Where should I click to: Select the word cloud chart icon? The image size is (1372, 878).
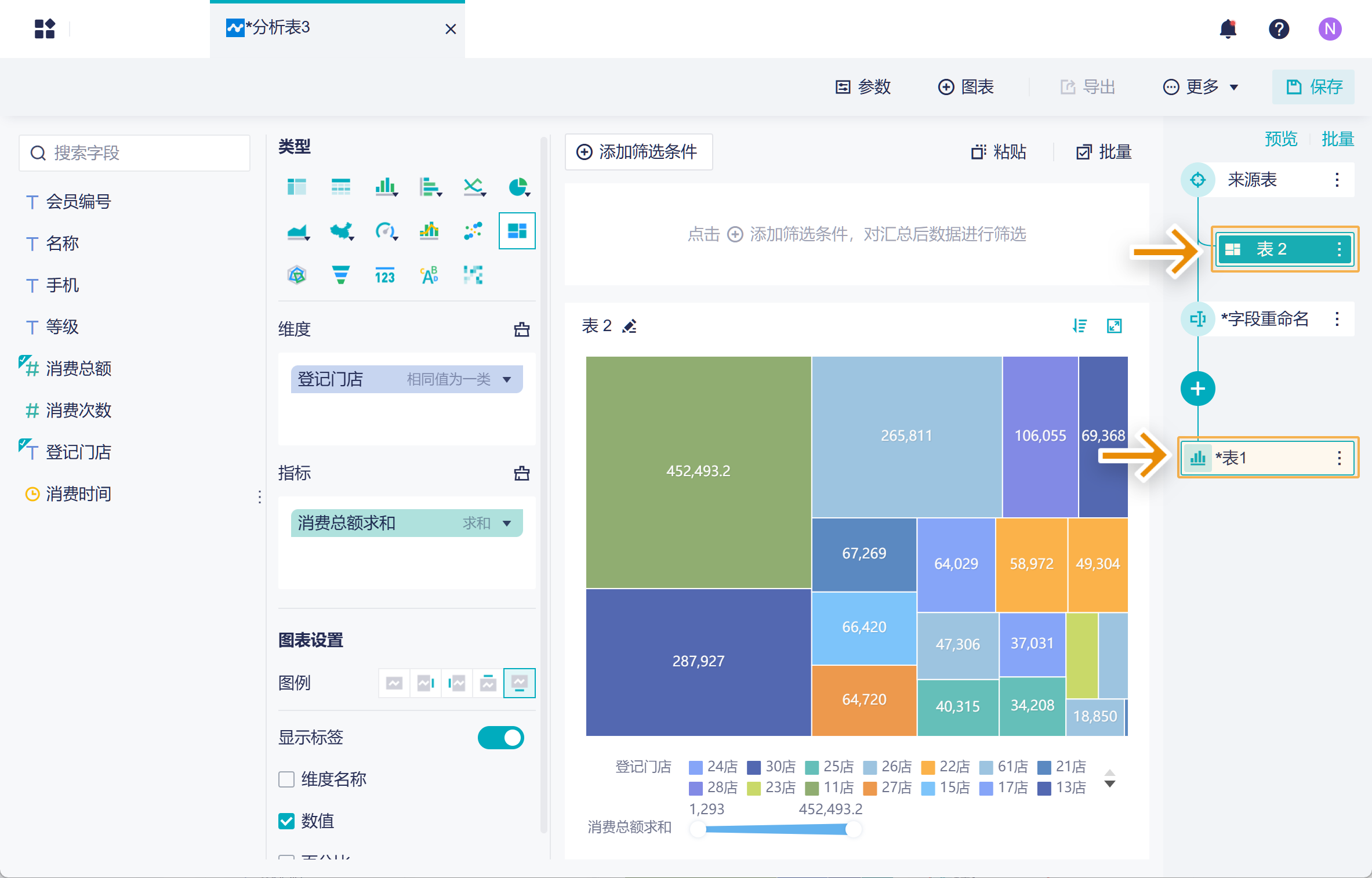click(429, 275)
